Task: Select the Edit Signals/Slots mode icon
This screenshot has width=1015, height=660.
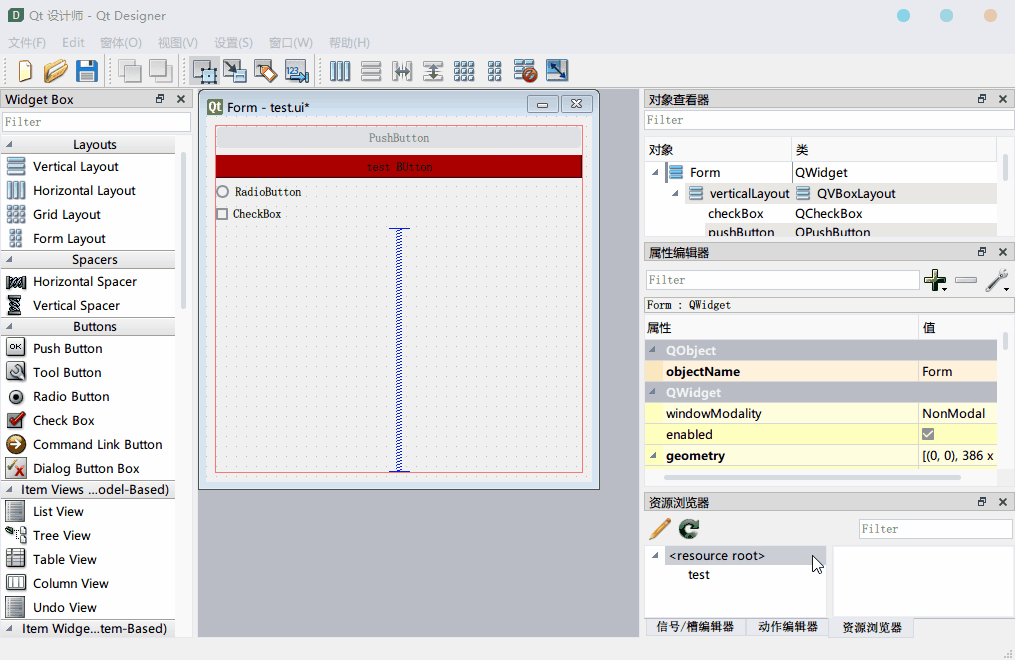Action: [x=235, y=71]
